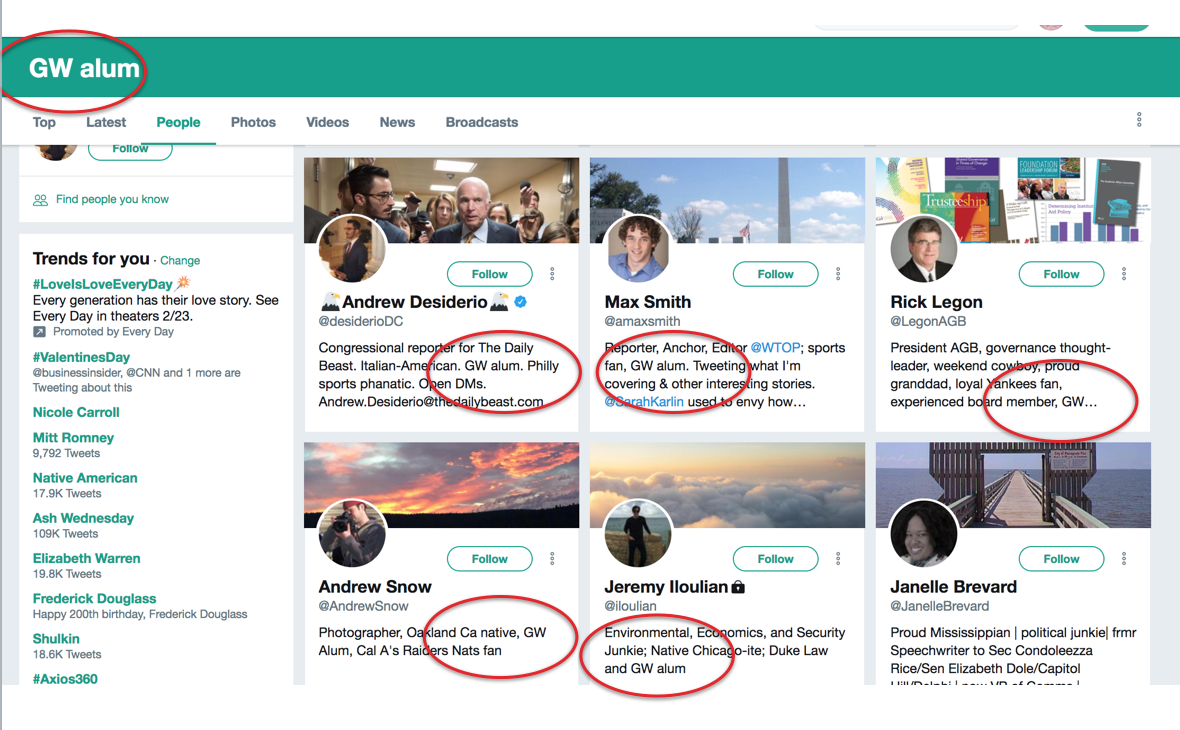Switch to the Latest tab

[106, 122]
